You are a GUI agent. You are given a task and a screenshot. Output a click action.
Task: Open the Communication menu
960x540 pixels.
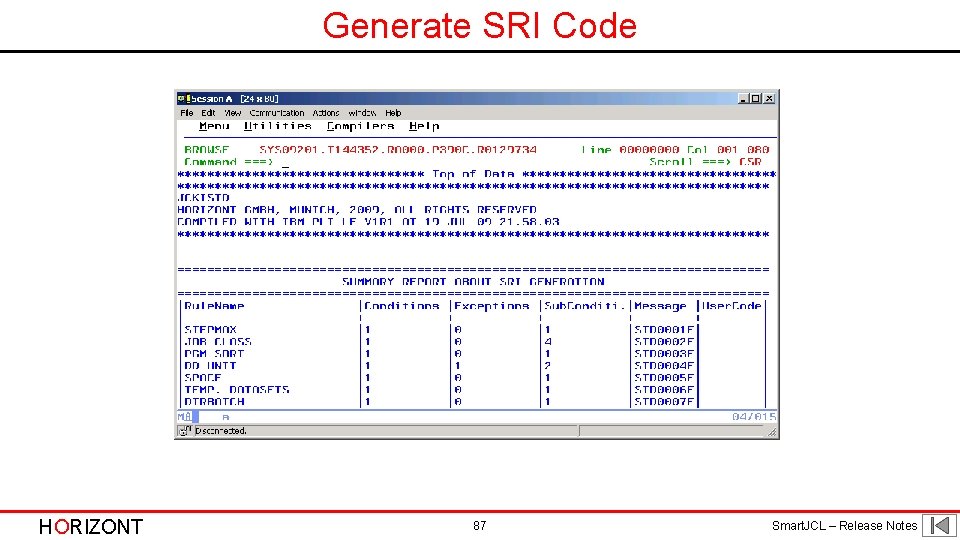tap(277, 113)
